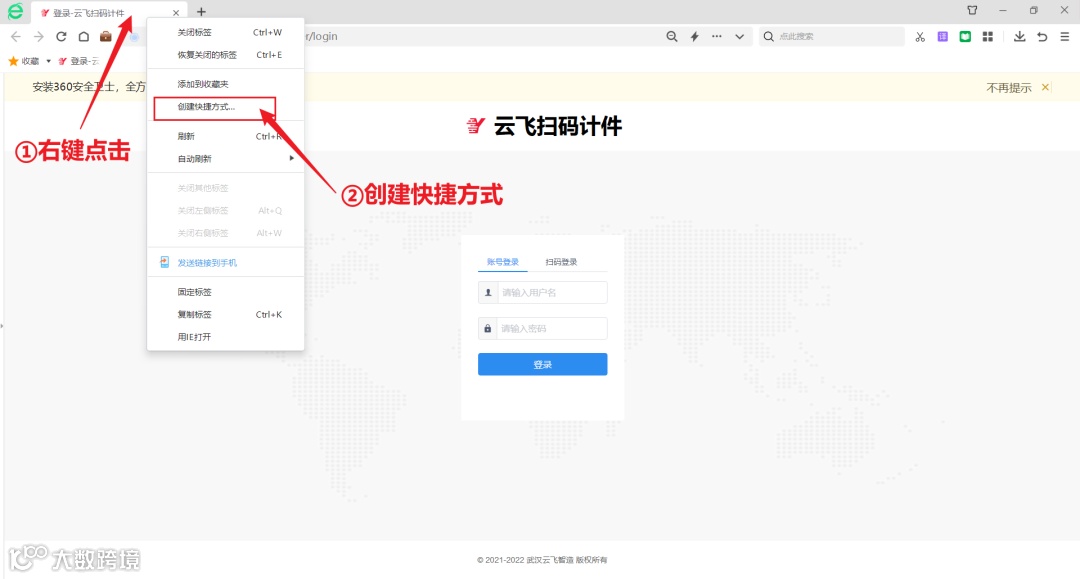The image size is (1080, 579).
Task: Choose 固定标签 in the menu
Action: [x=225, y=292]
